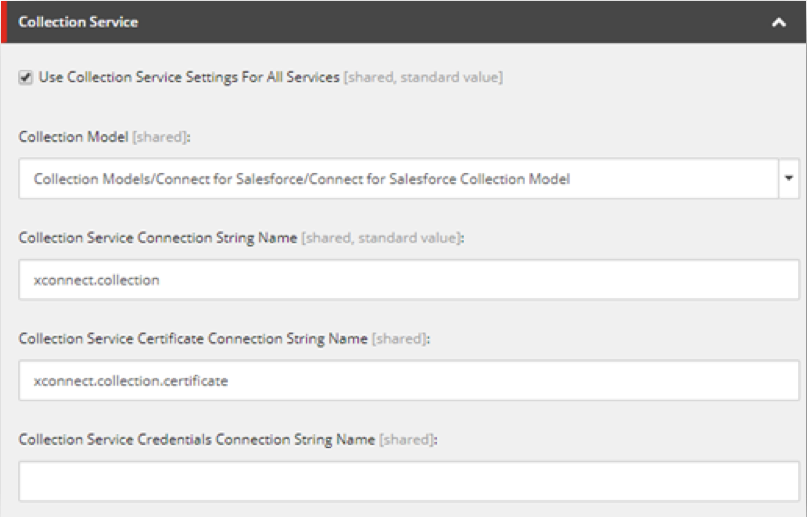Click empty area of dark Collection Service header bar
This screenshot has width=807, height=517.
(450, 22)
